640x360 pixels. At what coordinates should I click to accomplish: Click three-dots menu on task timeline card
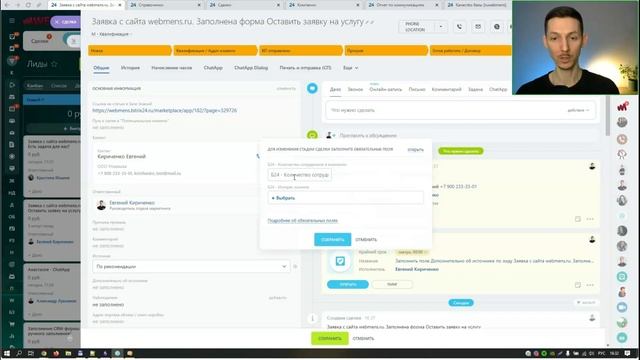[x=590, y=285]
